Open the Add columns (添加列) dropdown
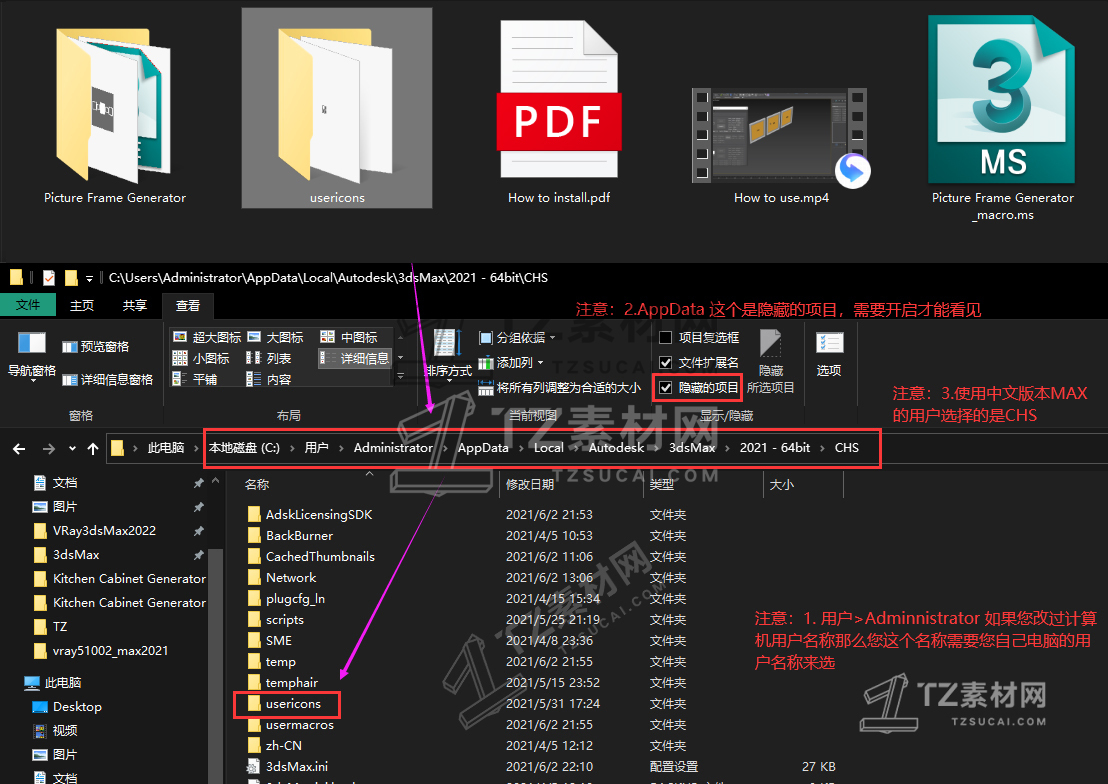The width and height of the screenshot is (1108, 784). [511, 363]
